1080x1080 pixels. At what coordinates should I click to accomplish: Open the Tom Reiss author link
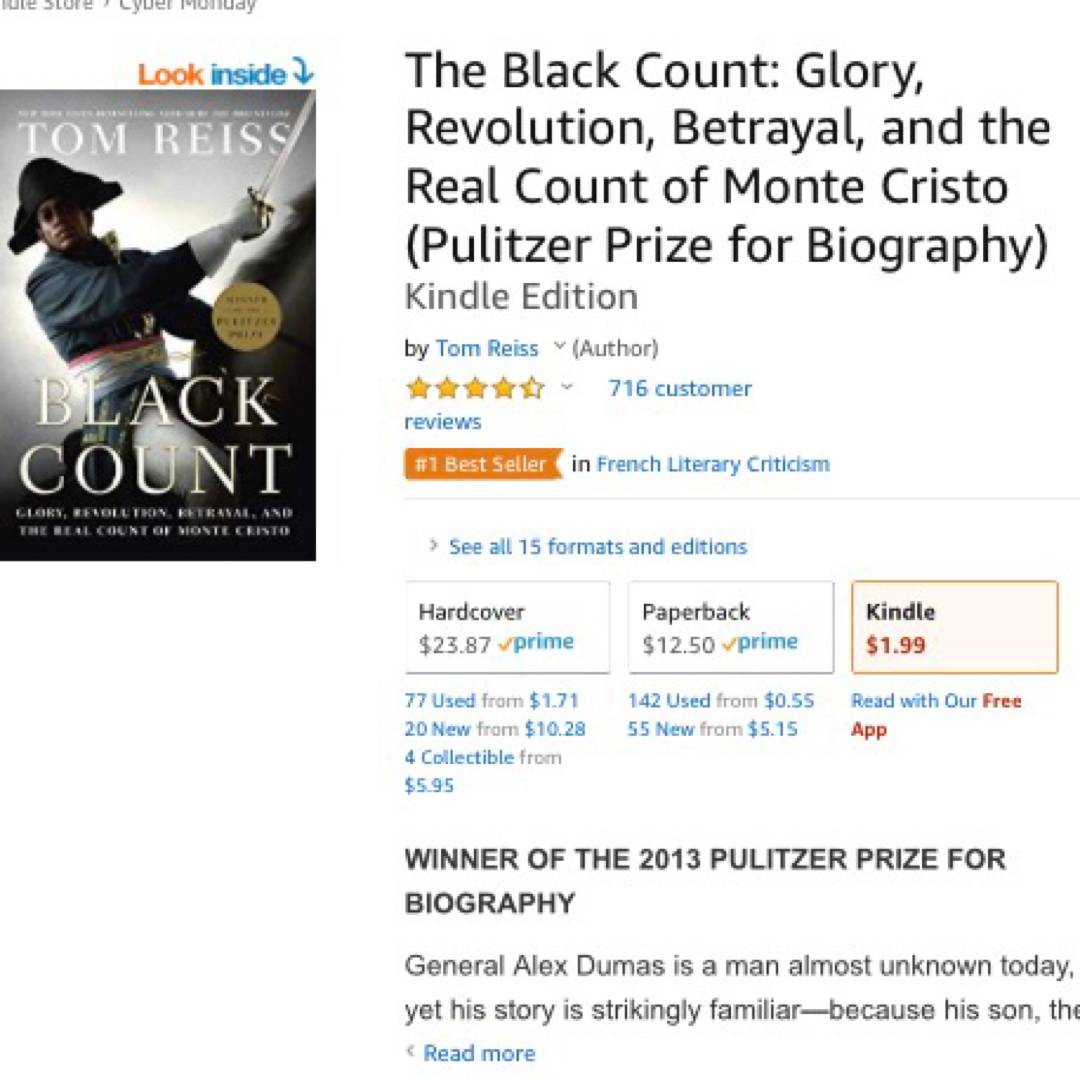point(487,348)
